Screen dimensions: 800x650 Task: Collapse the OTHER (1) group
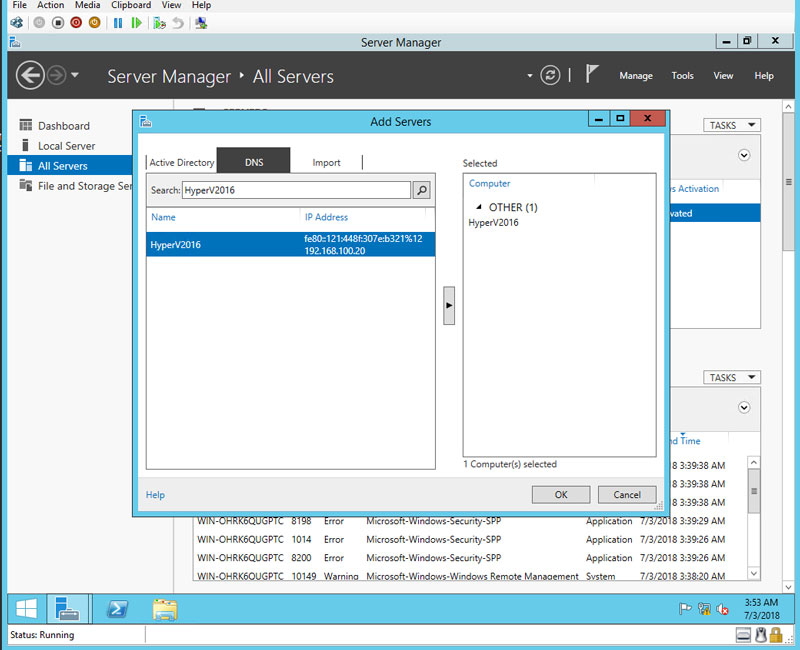(x=478, y=208)
